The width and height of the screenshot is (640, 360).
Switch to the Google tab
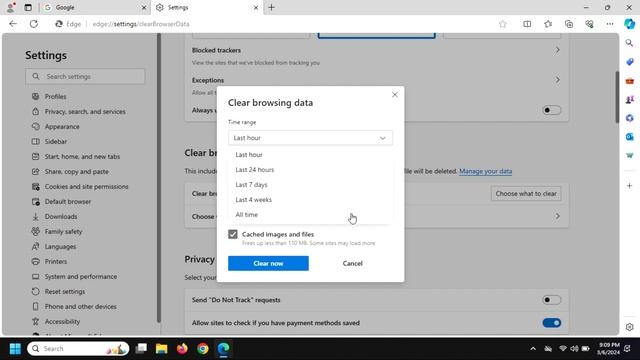click(x=94, y=7)
